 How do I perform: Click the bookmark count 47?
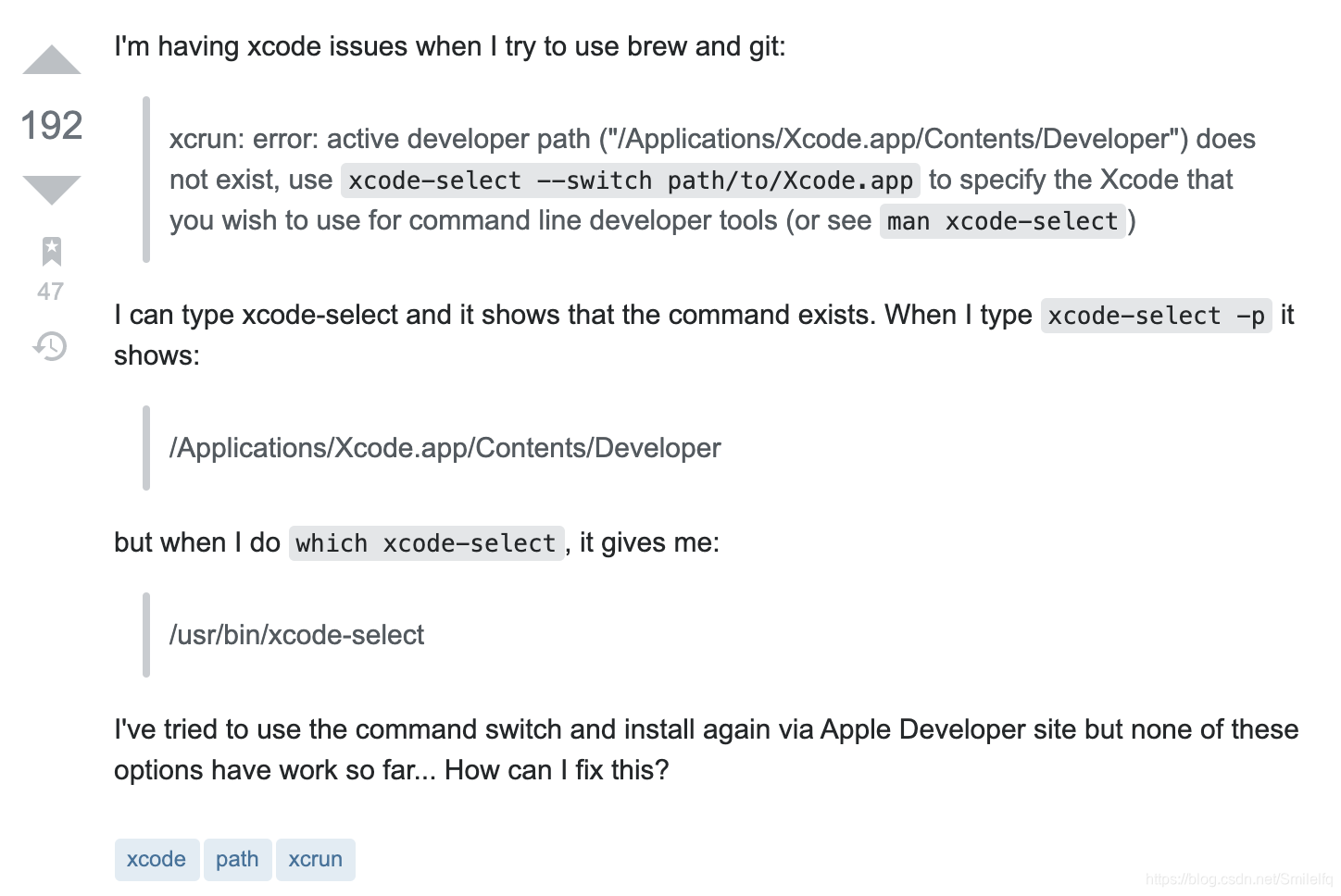[51, 292]
